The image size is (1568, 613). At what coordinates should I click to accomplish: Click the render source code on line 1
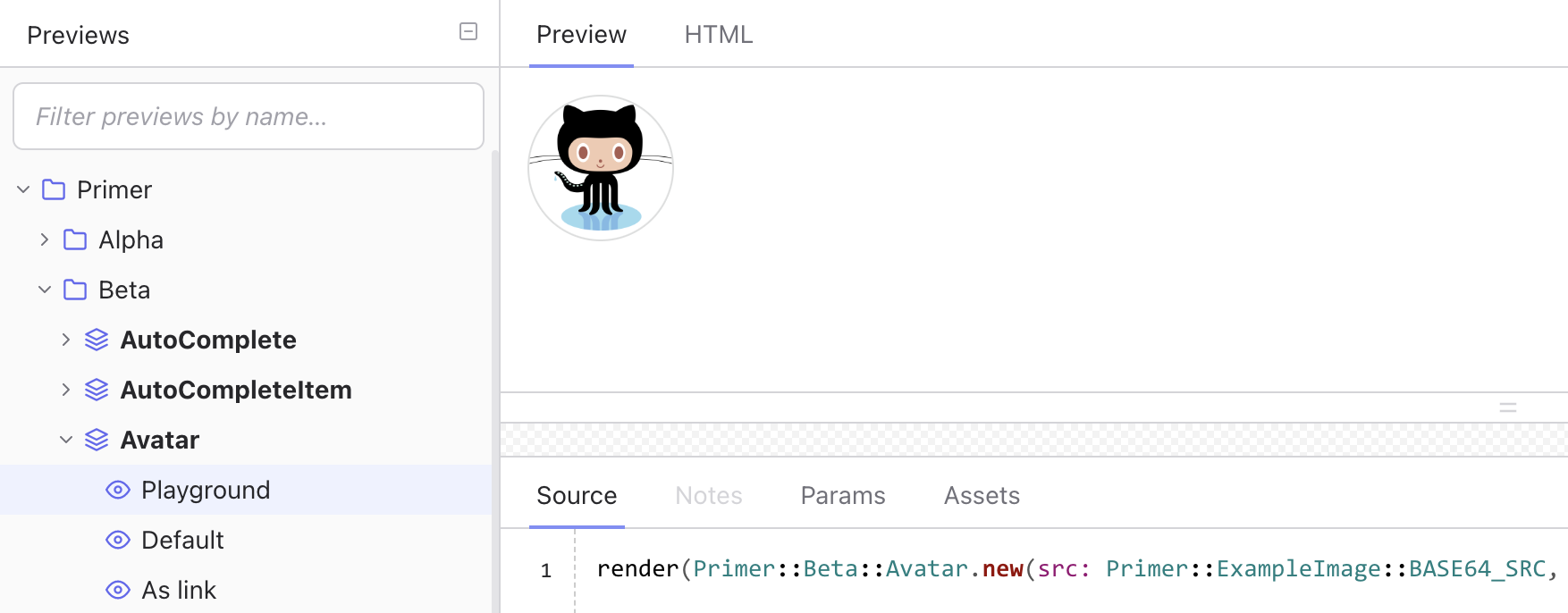click(x=1077, y=569)
